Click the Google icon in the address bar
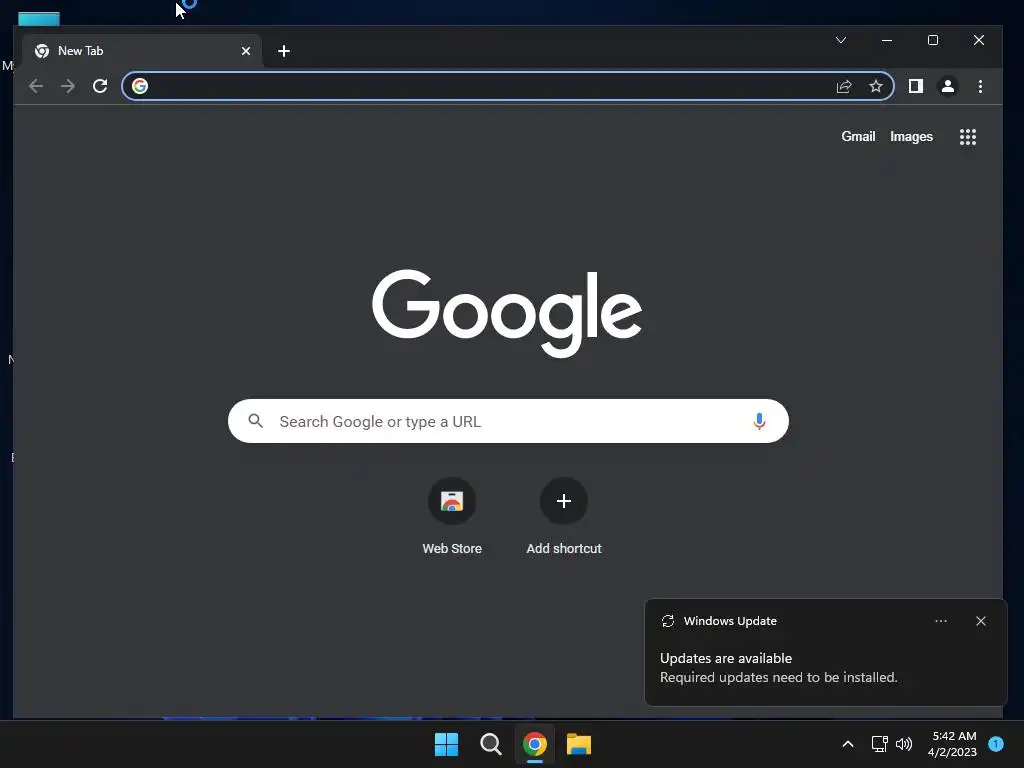 pyautogui.click(x=140, y=86)
